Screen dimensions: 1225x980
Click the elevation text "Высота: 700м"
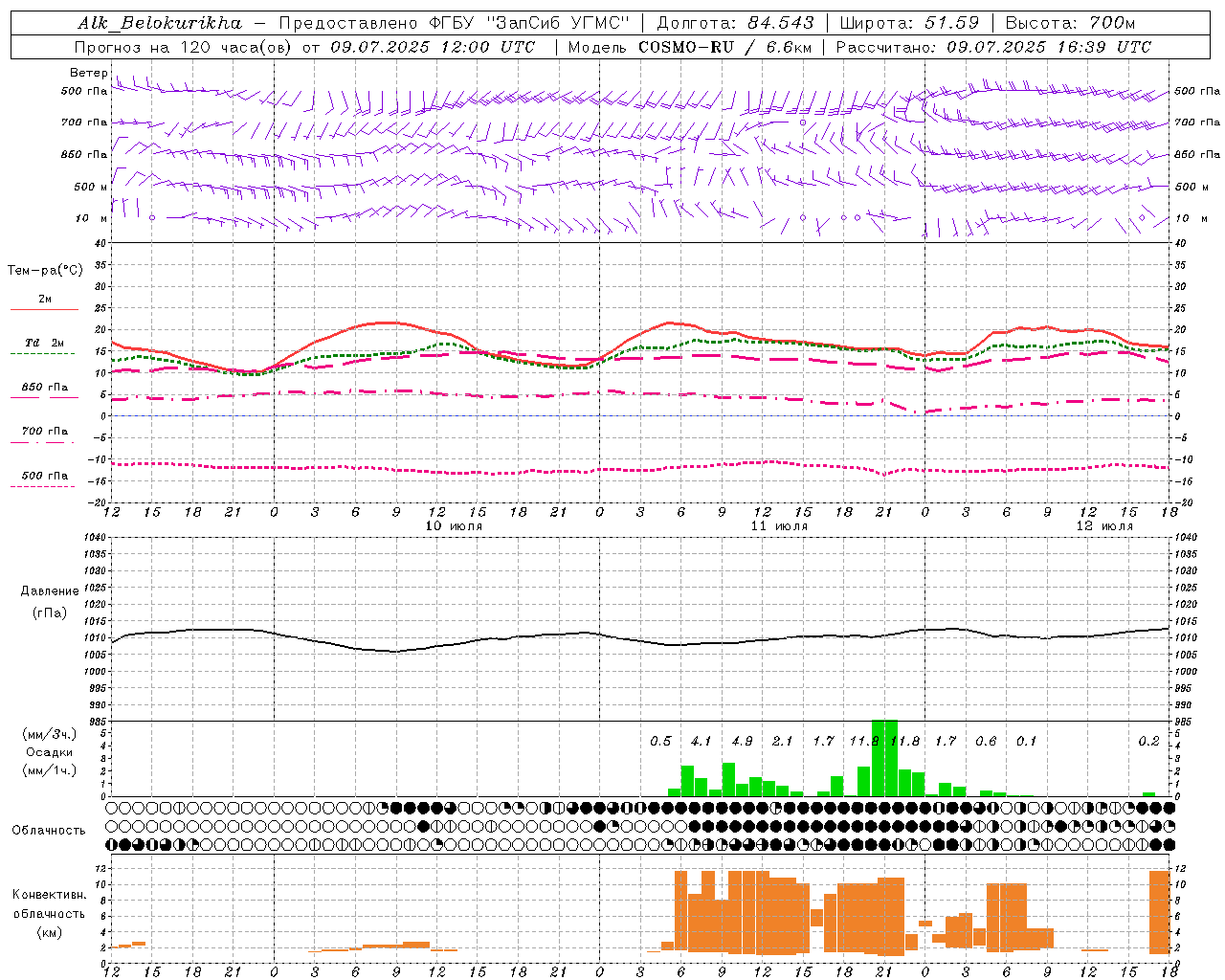point(1070,23)
